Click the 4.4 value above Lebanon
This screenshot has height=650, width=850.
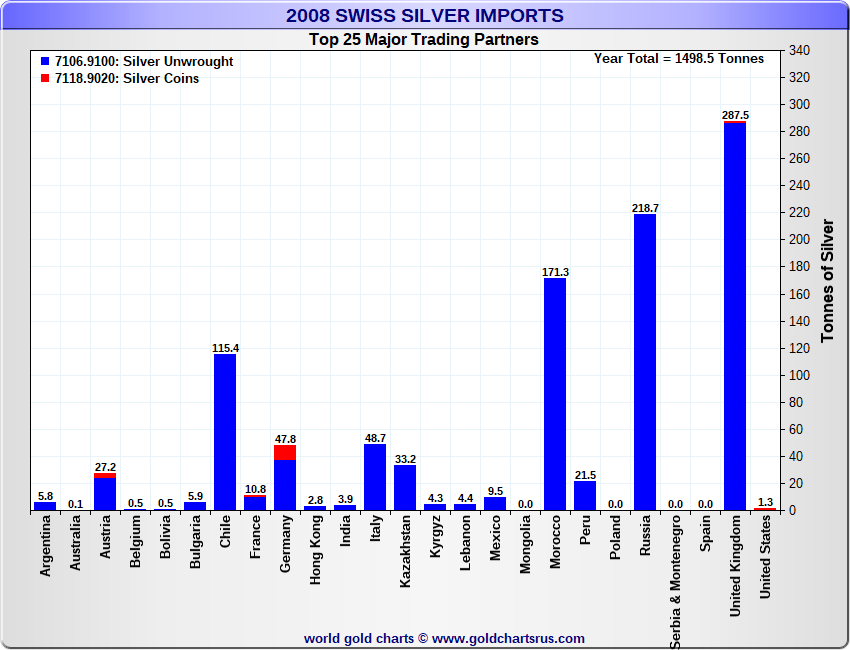click(x=465, y=498)
